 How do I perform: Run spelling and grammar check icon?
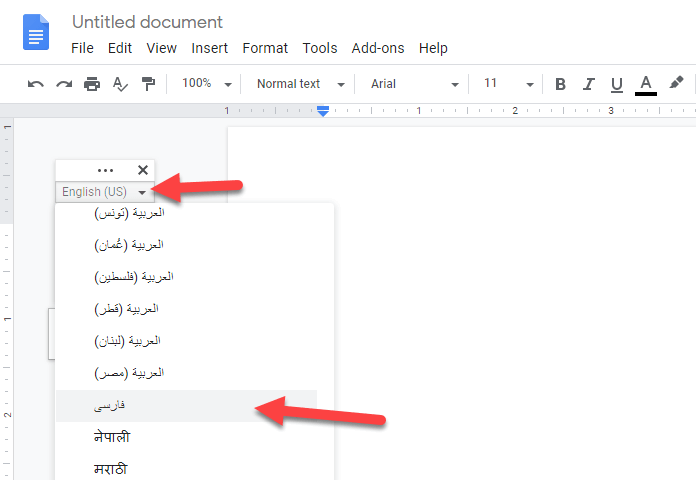[120, 83]
